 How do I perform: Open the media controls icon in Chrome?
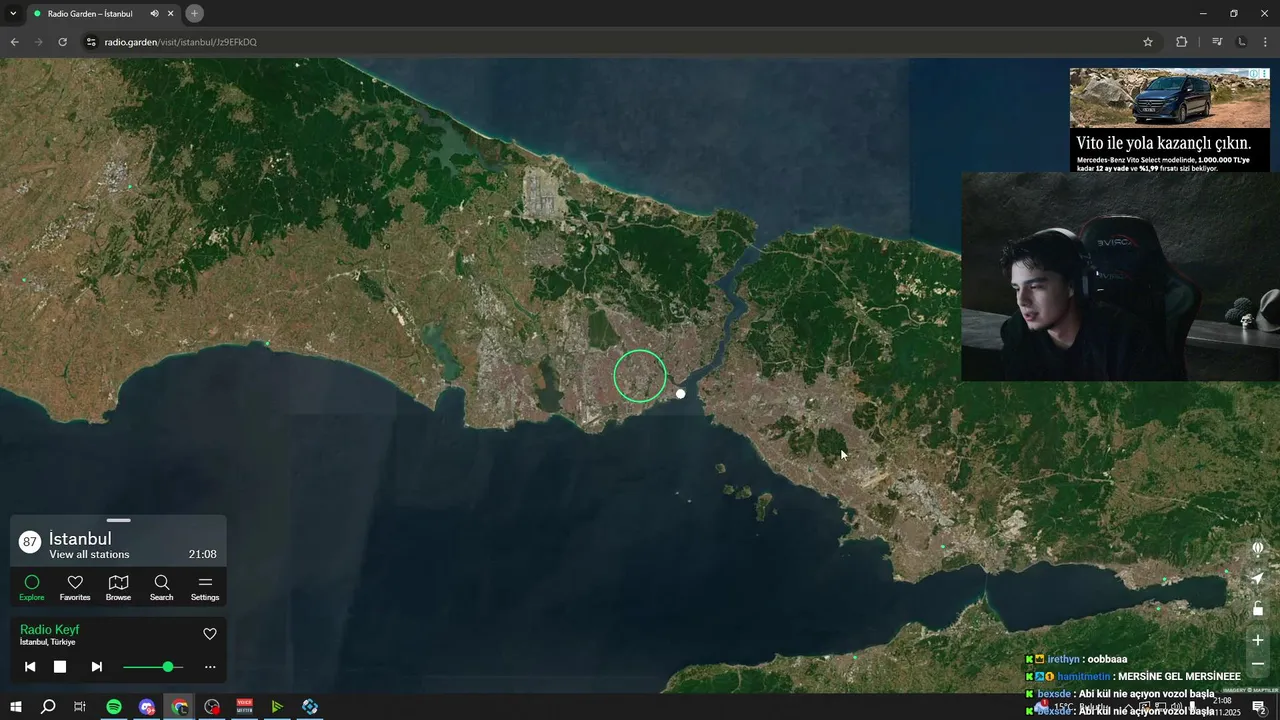(1217, 42)
